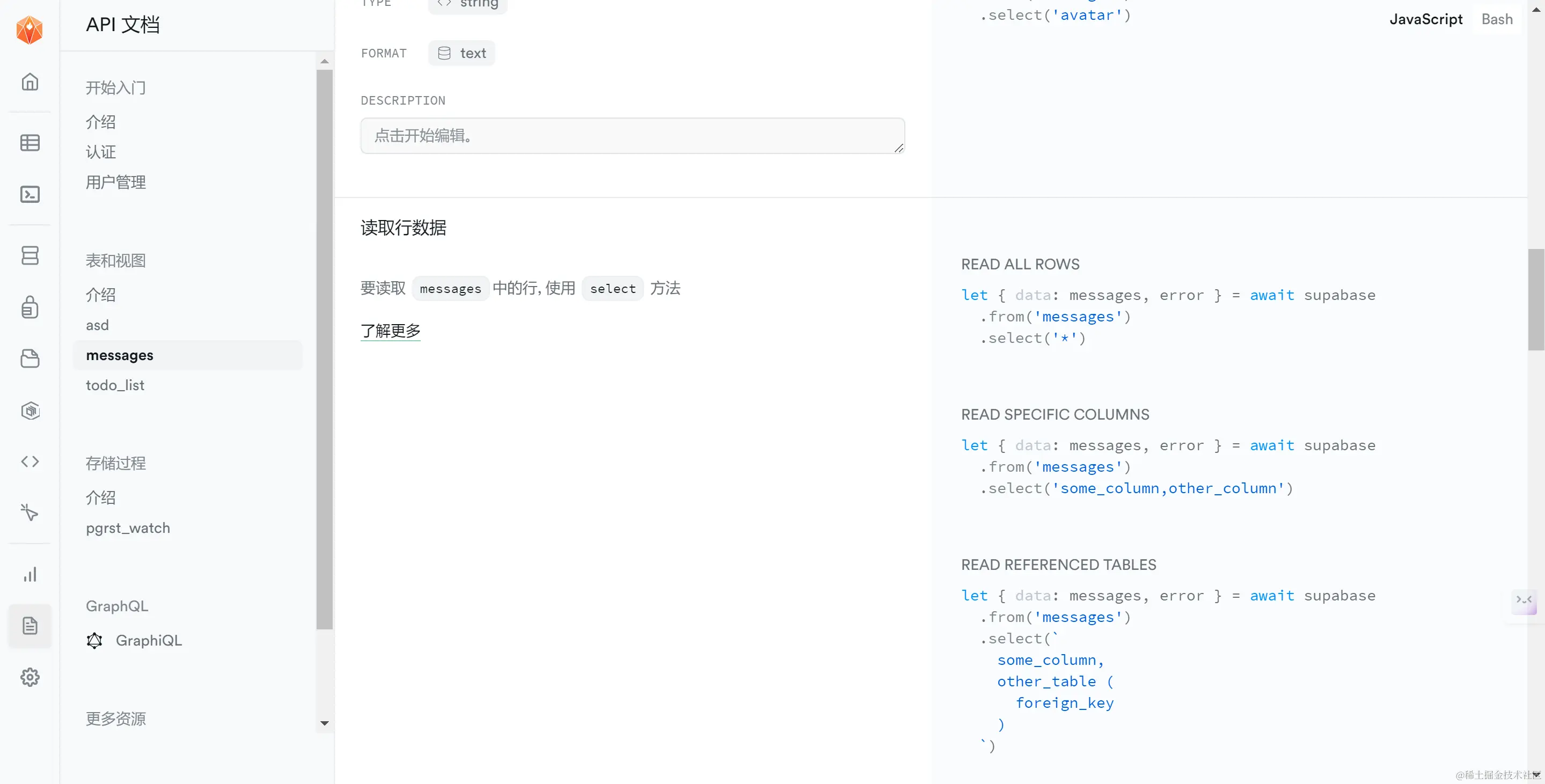Open the Settings gear icon
The width and height of the screenshot is (1545, 784).
pos(30,677)
